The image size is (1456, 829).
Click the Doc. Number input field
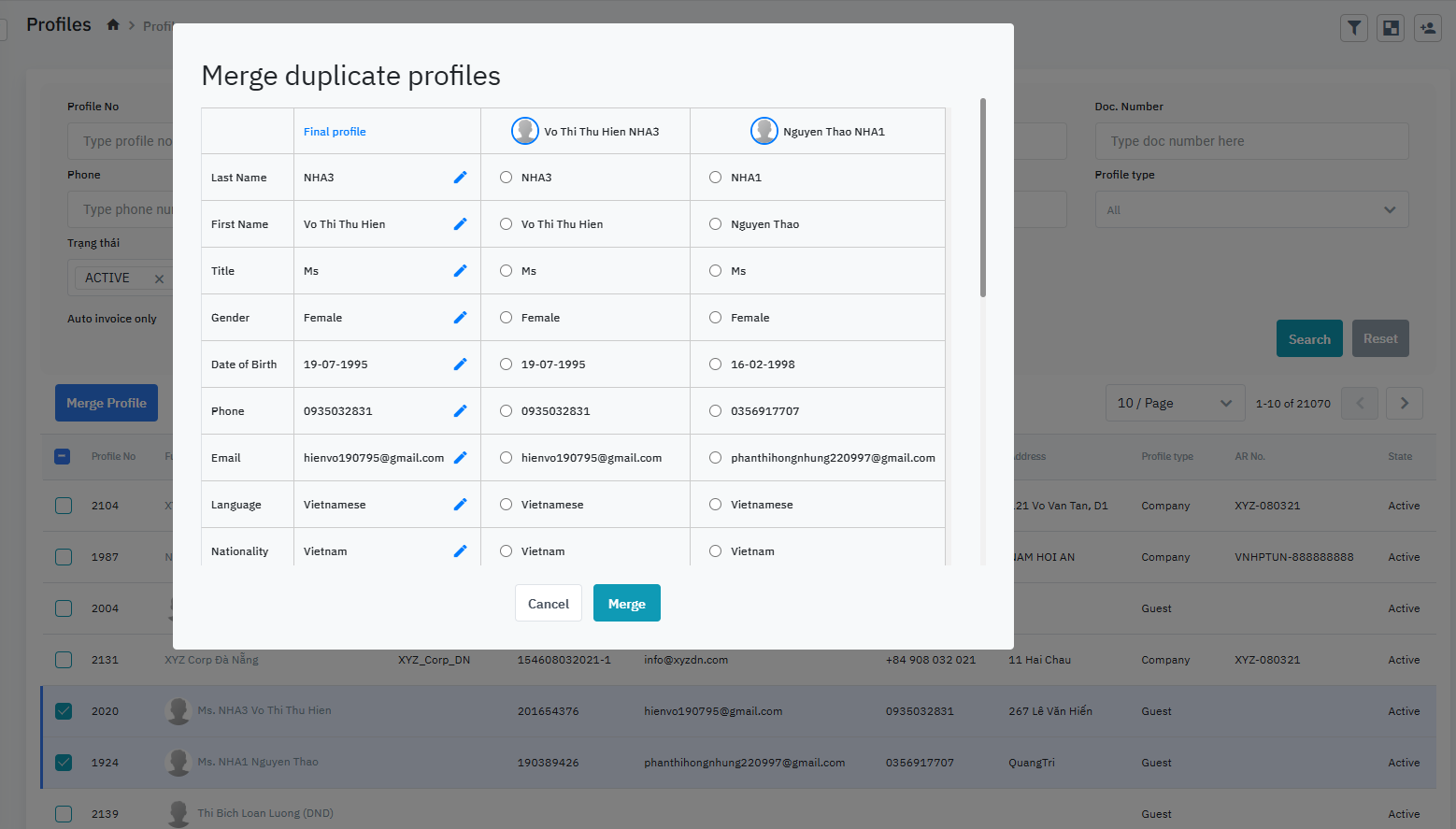point(1251,141)
